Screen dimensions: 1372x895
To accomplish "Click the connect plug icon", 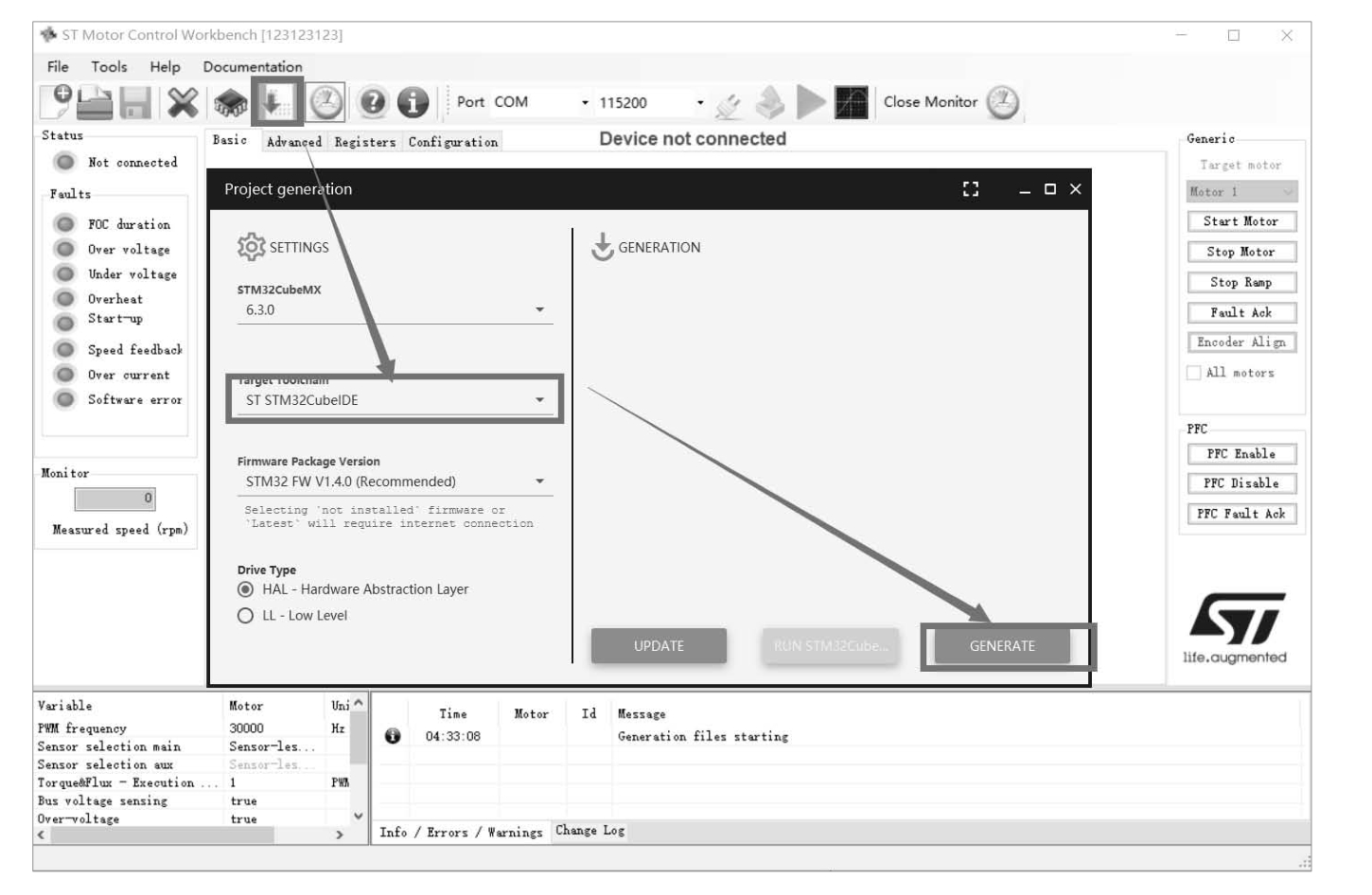I will [x=729, y=104].
